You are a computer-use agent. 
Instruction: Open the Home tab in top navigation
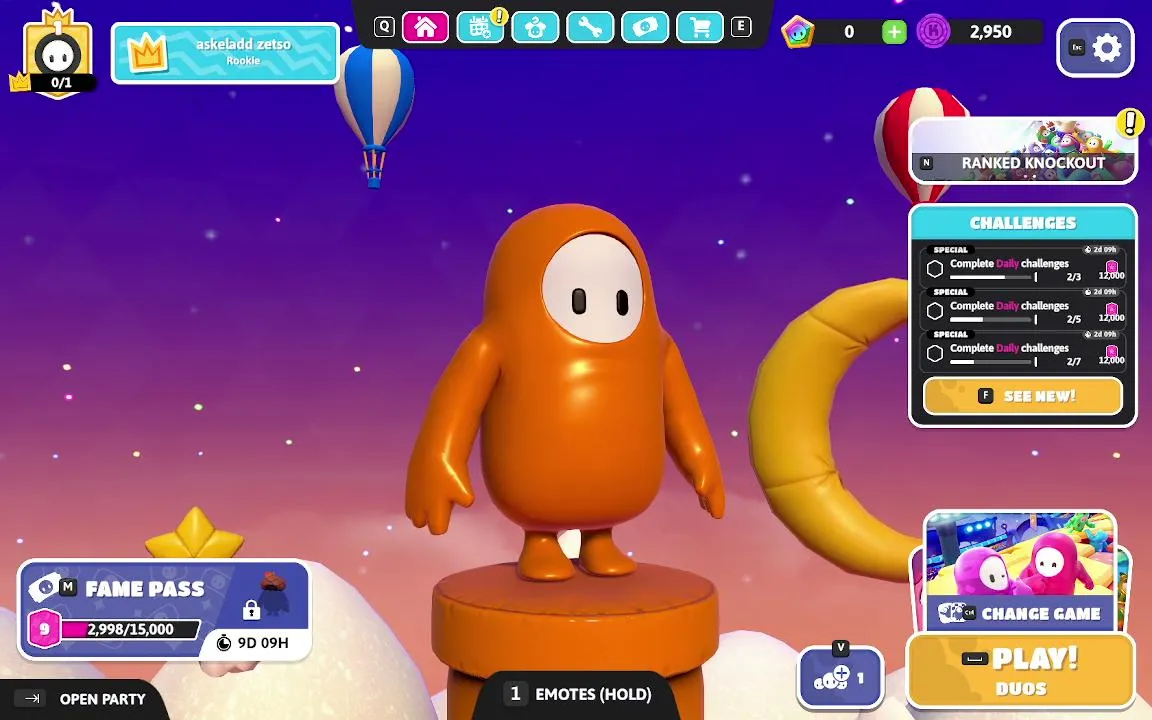click(x=425, y=28)
